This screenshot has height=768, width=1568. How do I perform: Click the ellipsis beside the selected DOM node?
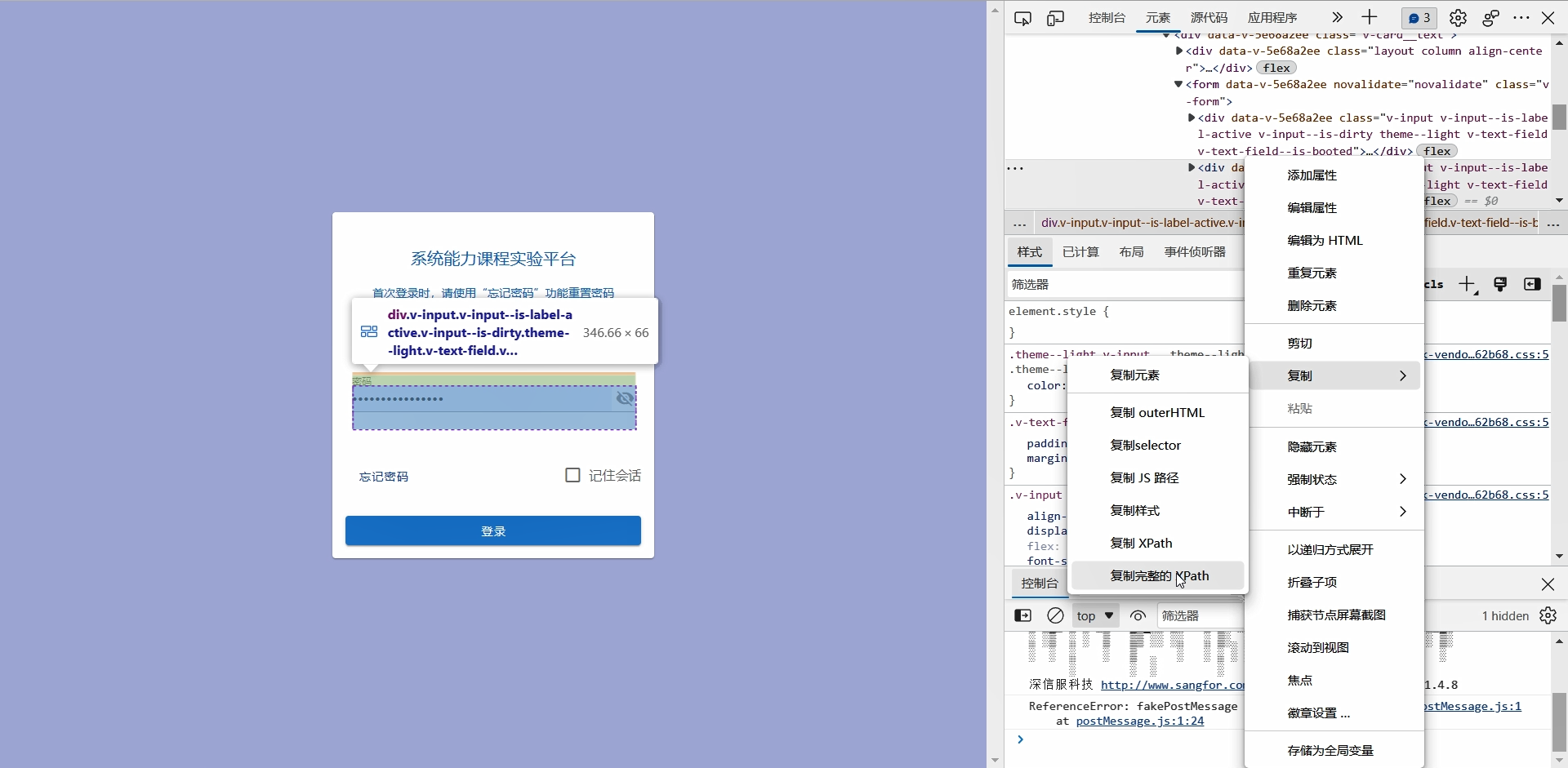click(x=1015, y=168)
